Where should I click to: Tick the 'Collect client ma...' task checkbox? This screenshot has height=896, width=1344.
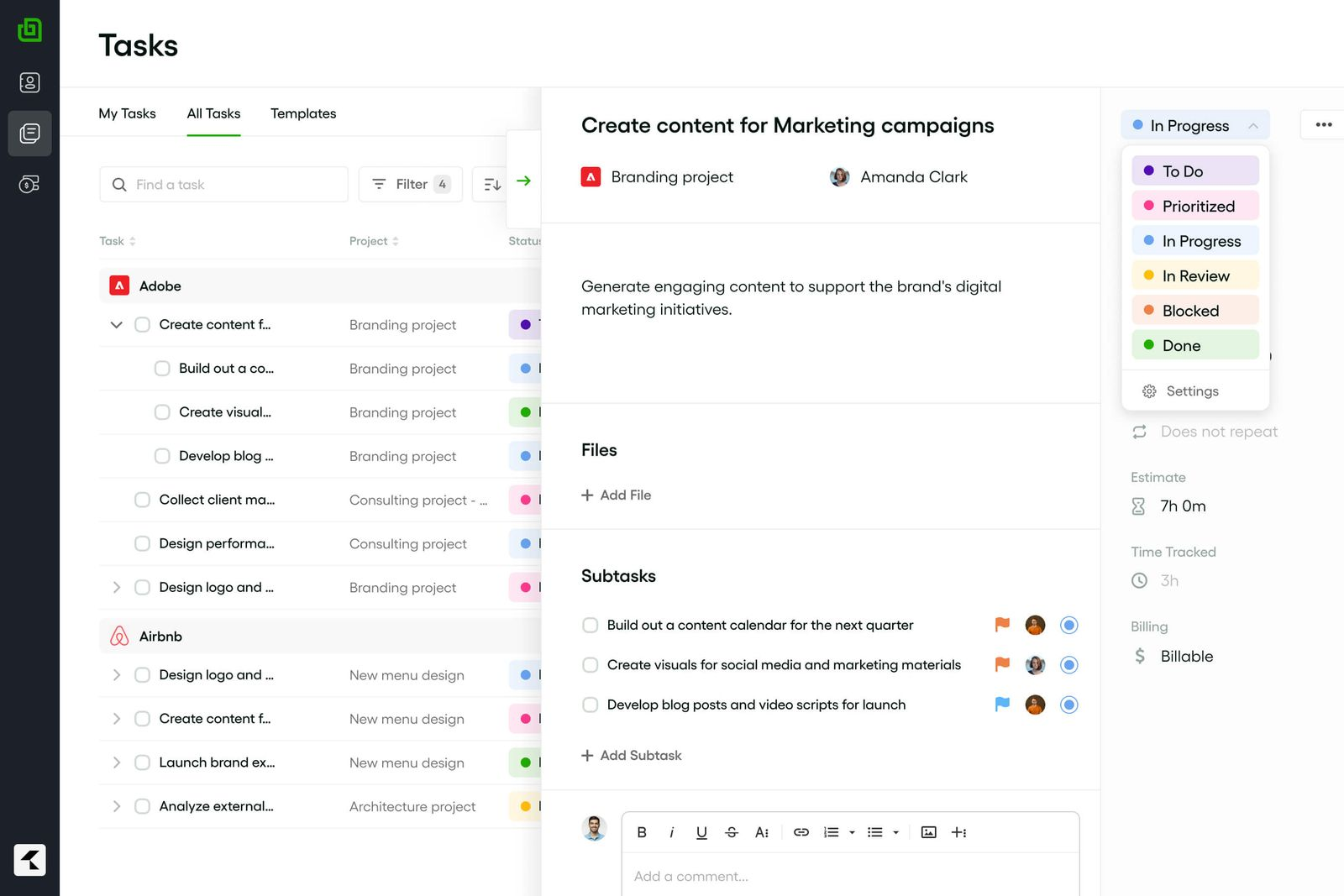click(143, 500)
